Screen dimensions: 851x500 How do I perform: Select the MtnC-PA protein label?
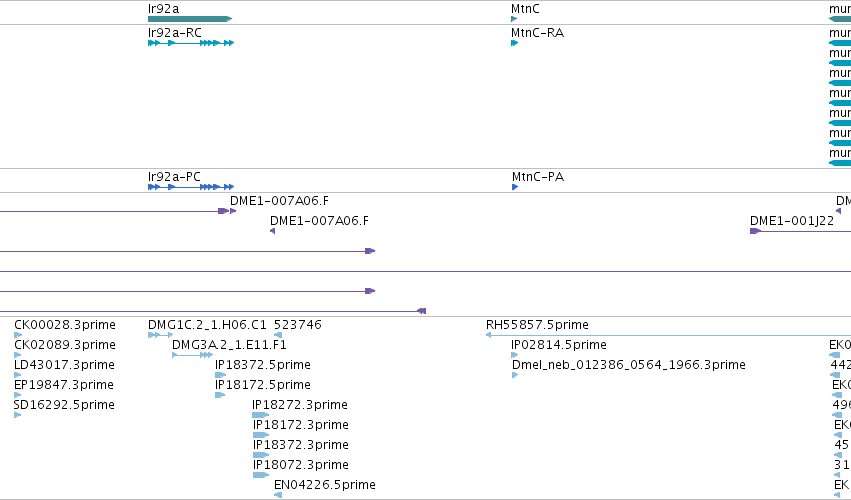[x=538, y=177]
